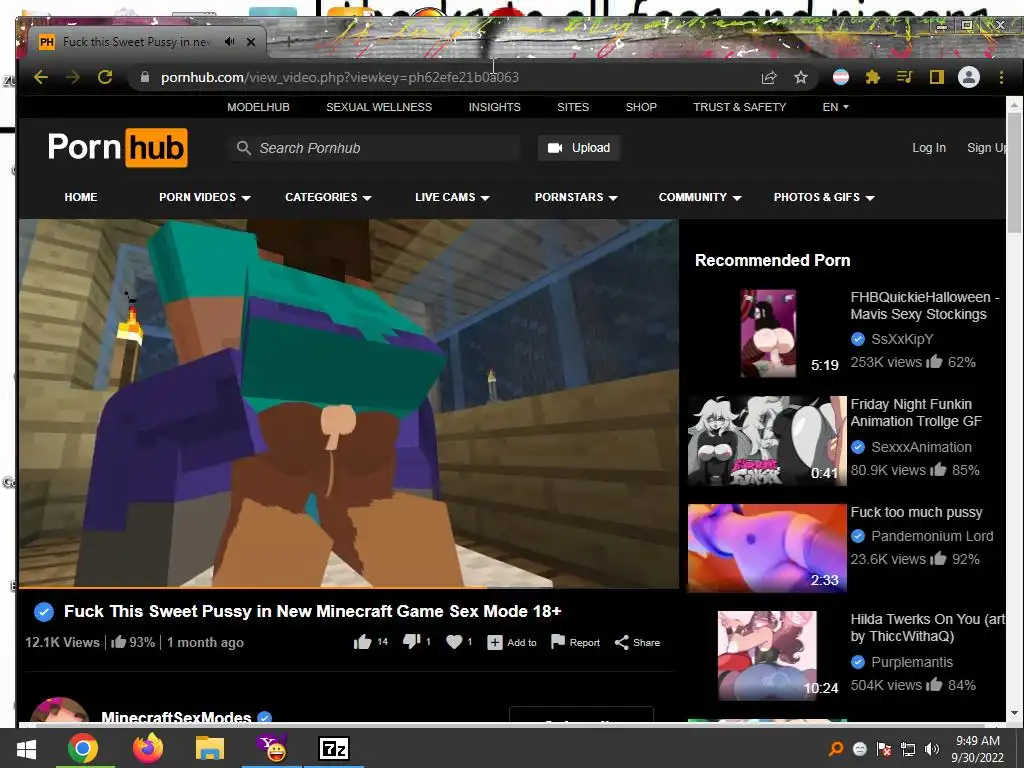Open the Chrome three-dot menu

tap(1001, 77)
